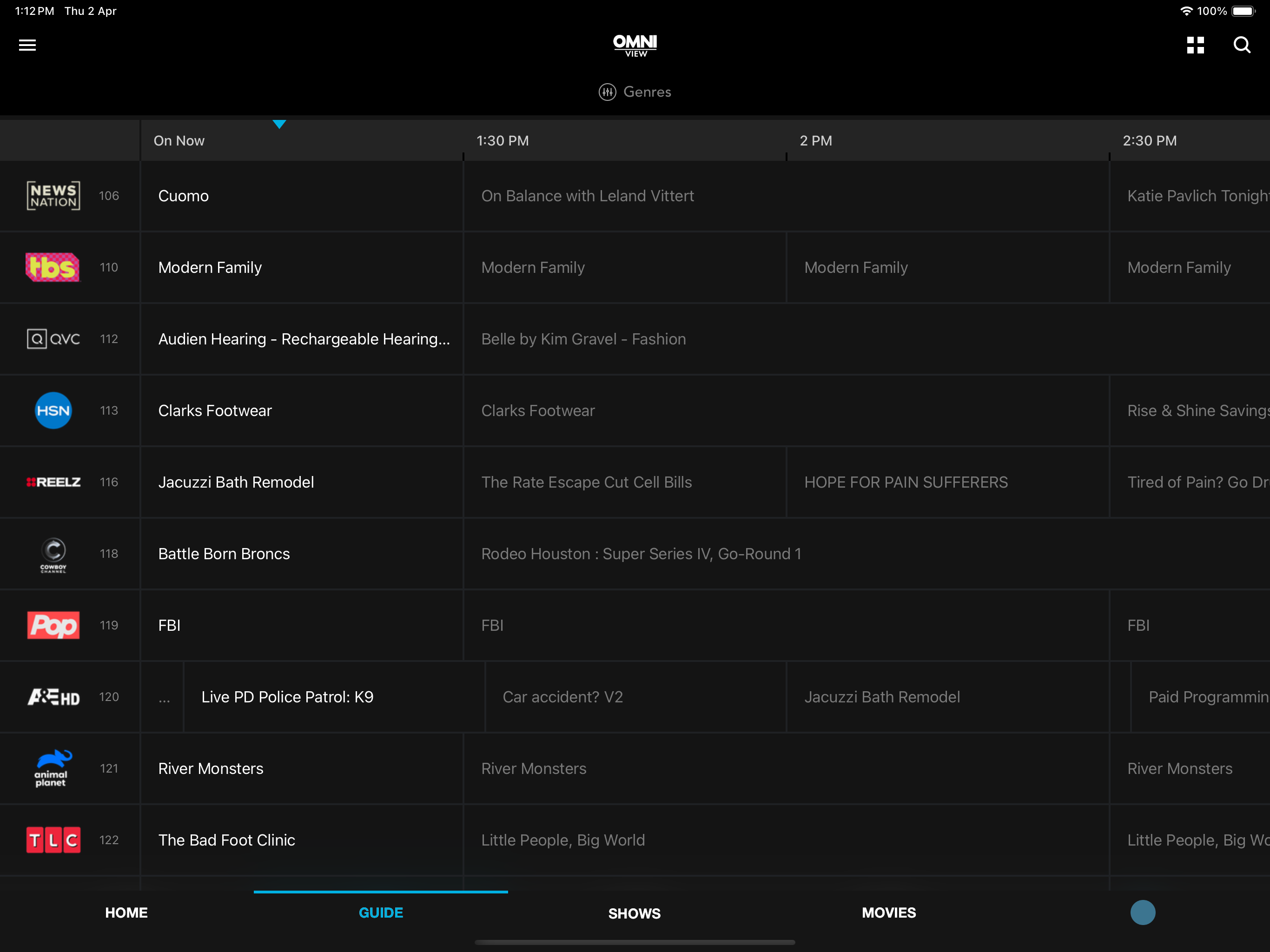The height and width of the screenshot is (952, 1270).
Task: Open Audien Hearing program on QVC
Action: tap(302, 339)
